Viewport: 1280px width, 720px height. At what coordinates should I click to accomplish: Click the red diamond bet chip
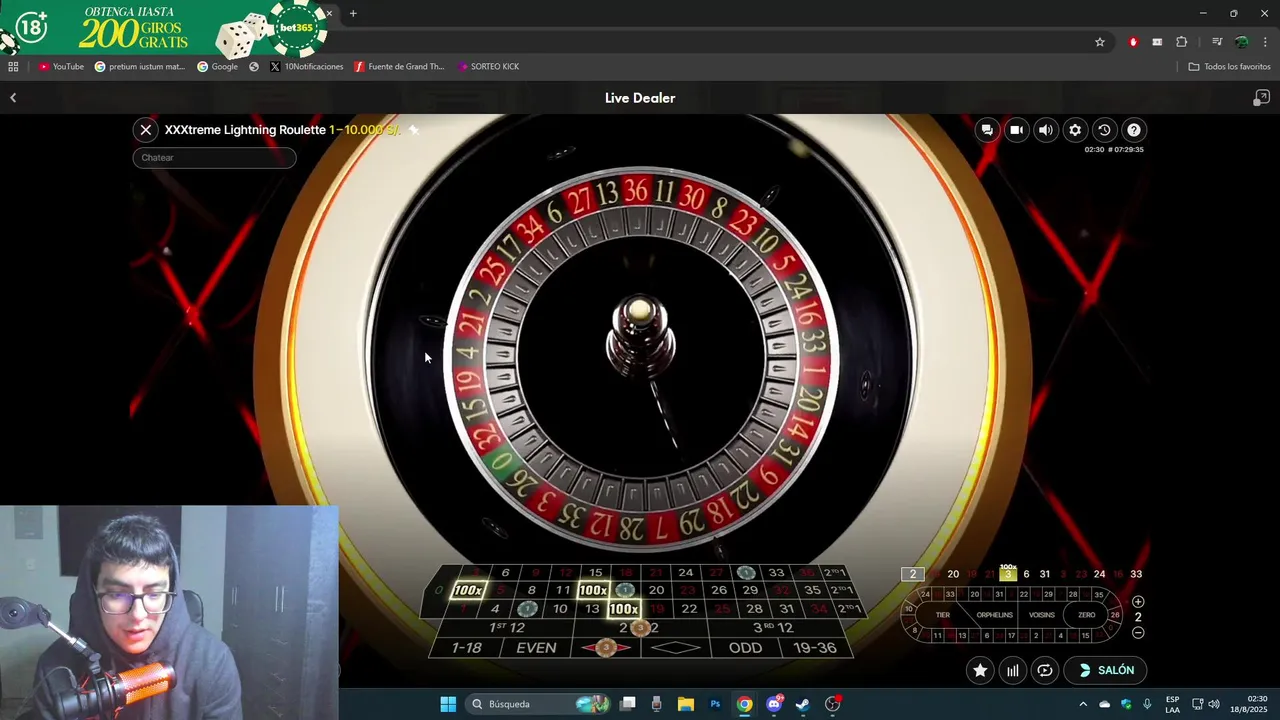point(606,648)
